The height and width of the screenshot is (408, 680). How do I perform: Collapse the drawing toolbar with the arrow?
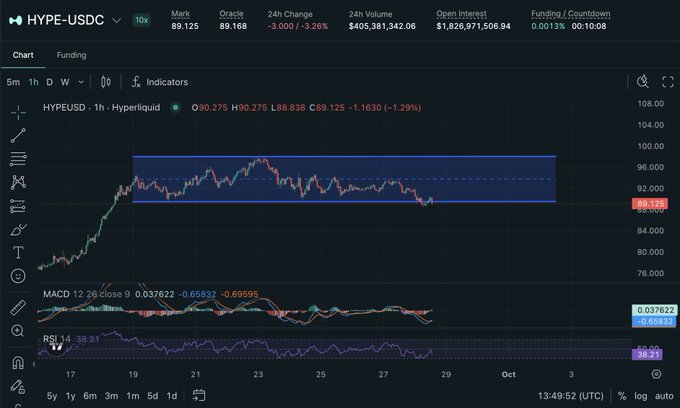tap(34, 364)
